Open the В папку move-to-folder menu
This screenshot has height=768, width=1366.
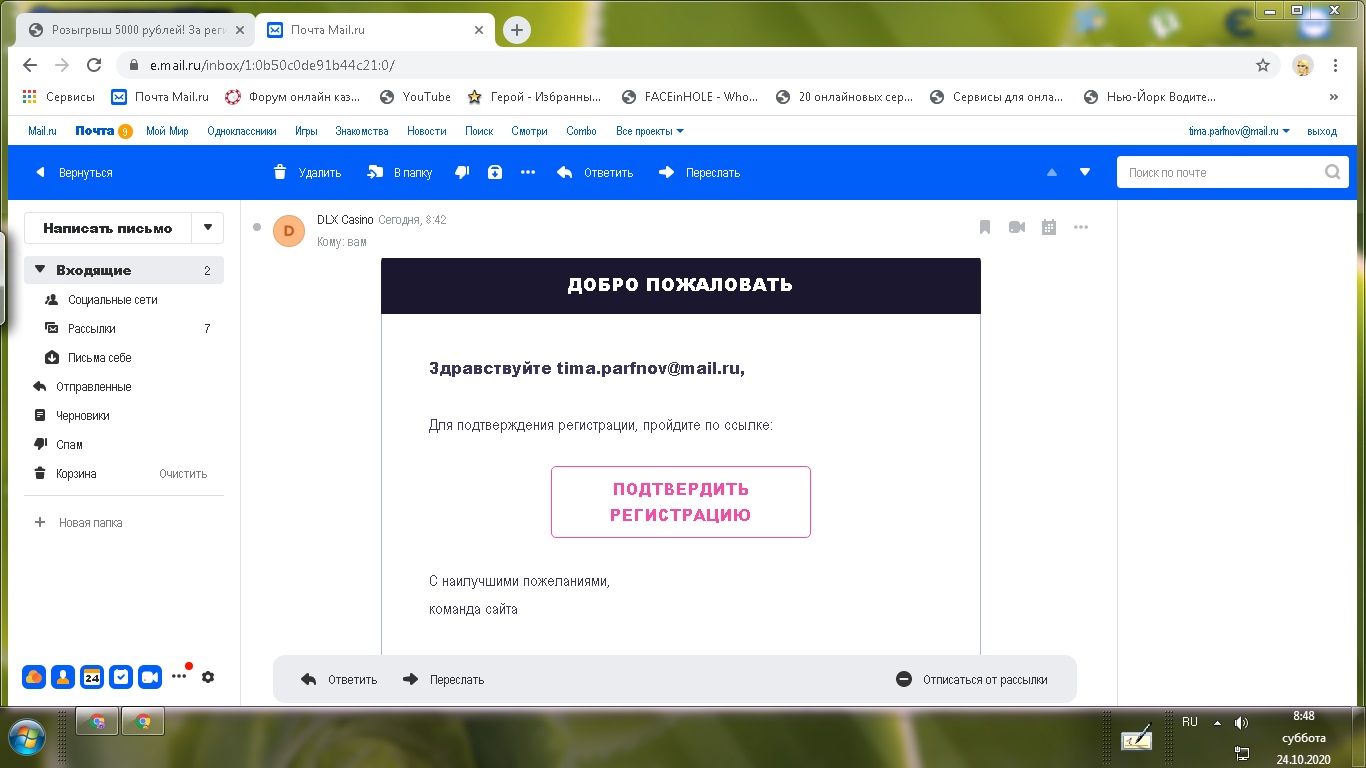click(400, 172)
